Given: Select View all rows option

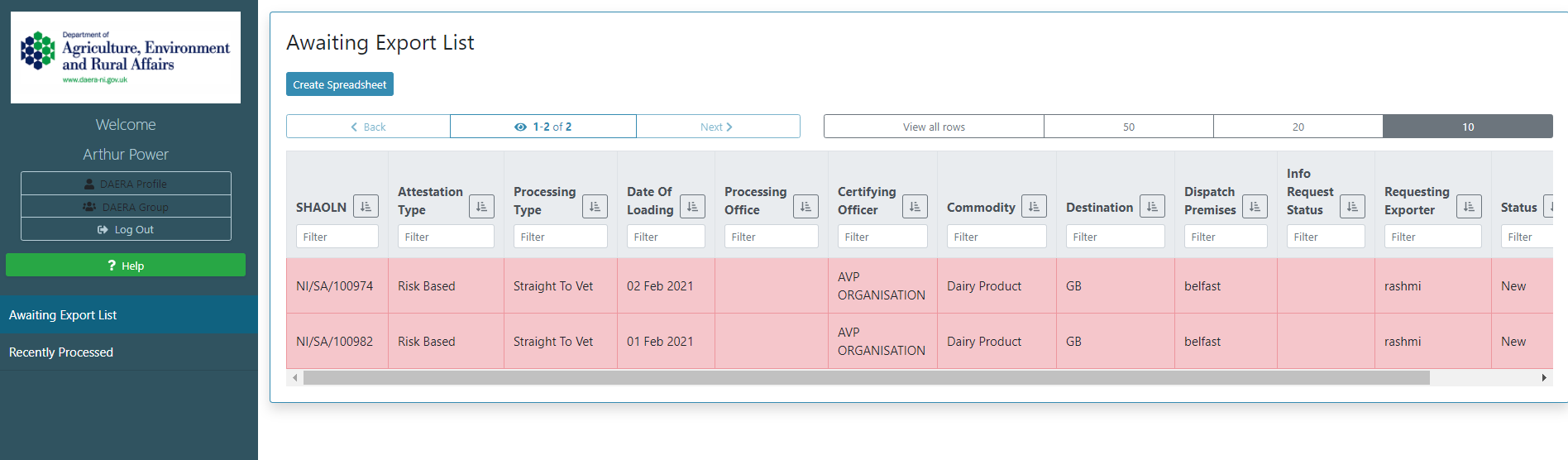Looking at the screenshot, I should pos(934,127).
